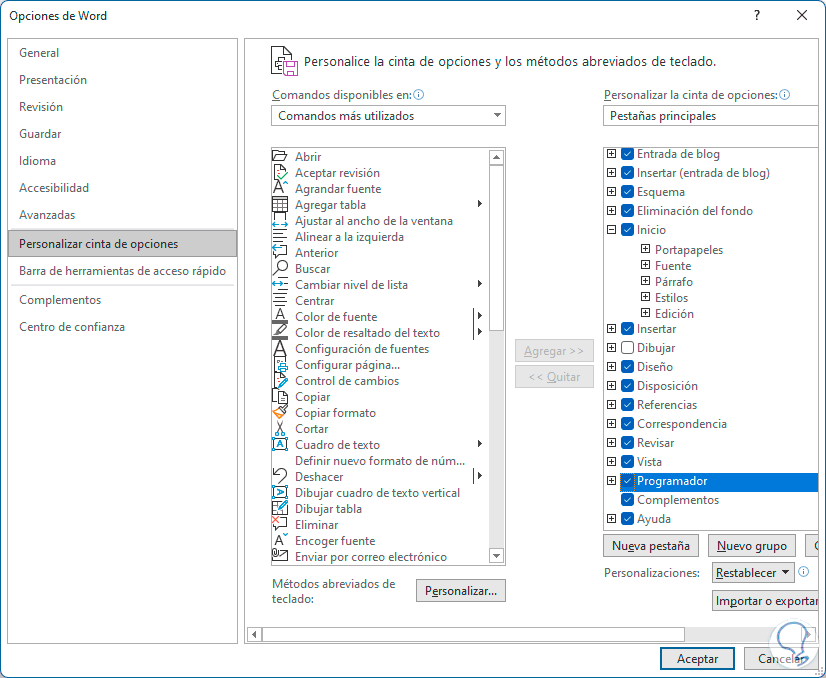Click the info icon beside Comandos disponibles en
The image size is (826, 678).
(419, 95)
